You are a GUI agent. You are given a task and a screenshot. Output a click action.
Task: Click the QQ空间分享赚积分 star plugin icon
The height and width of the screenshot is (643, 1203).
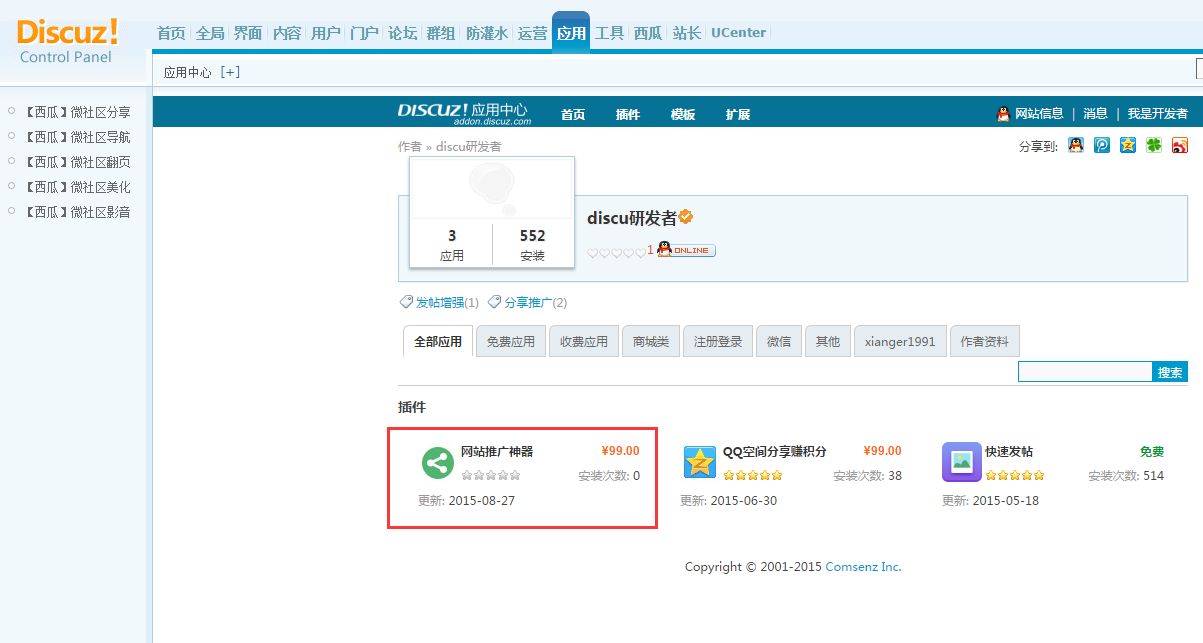(x=700, y=463)
